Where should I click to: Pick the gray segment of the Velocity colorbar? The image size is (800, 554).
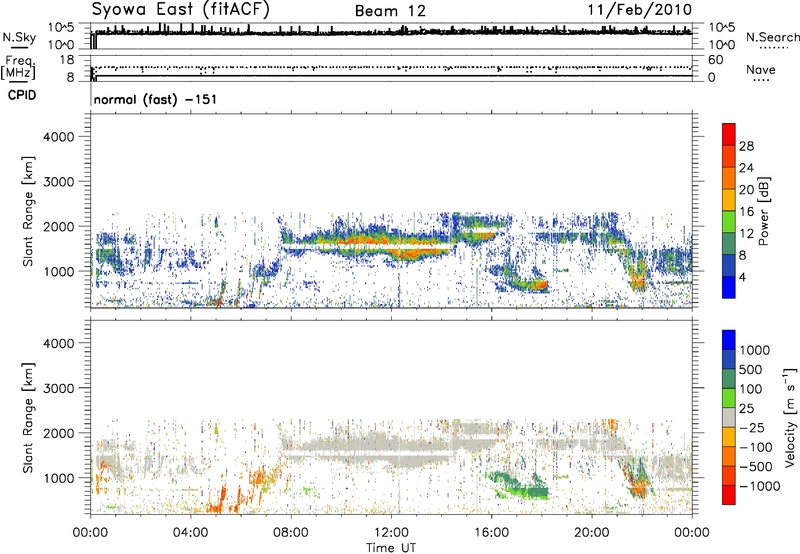[x=729, y=417]
